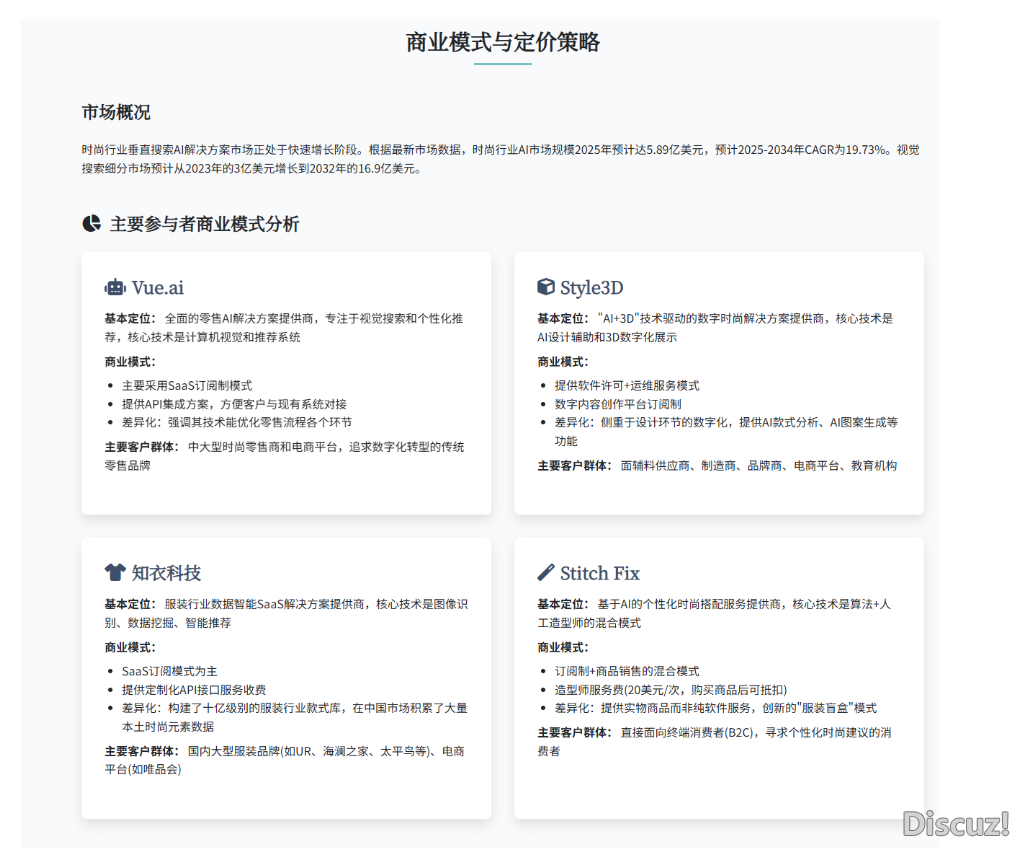1026x848 pixels.
Task: Click the robot icon next to Vue.ai
Action: 115,287
